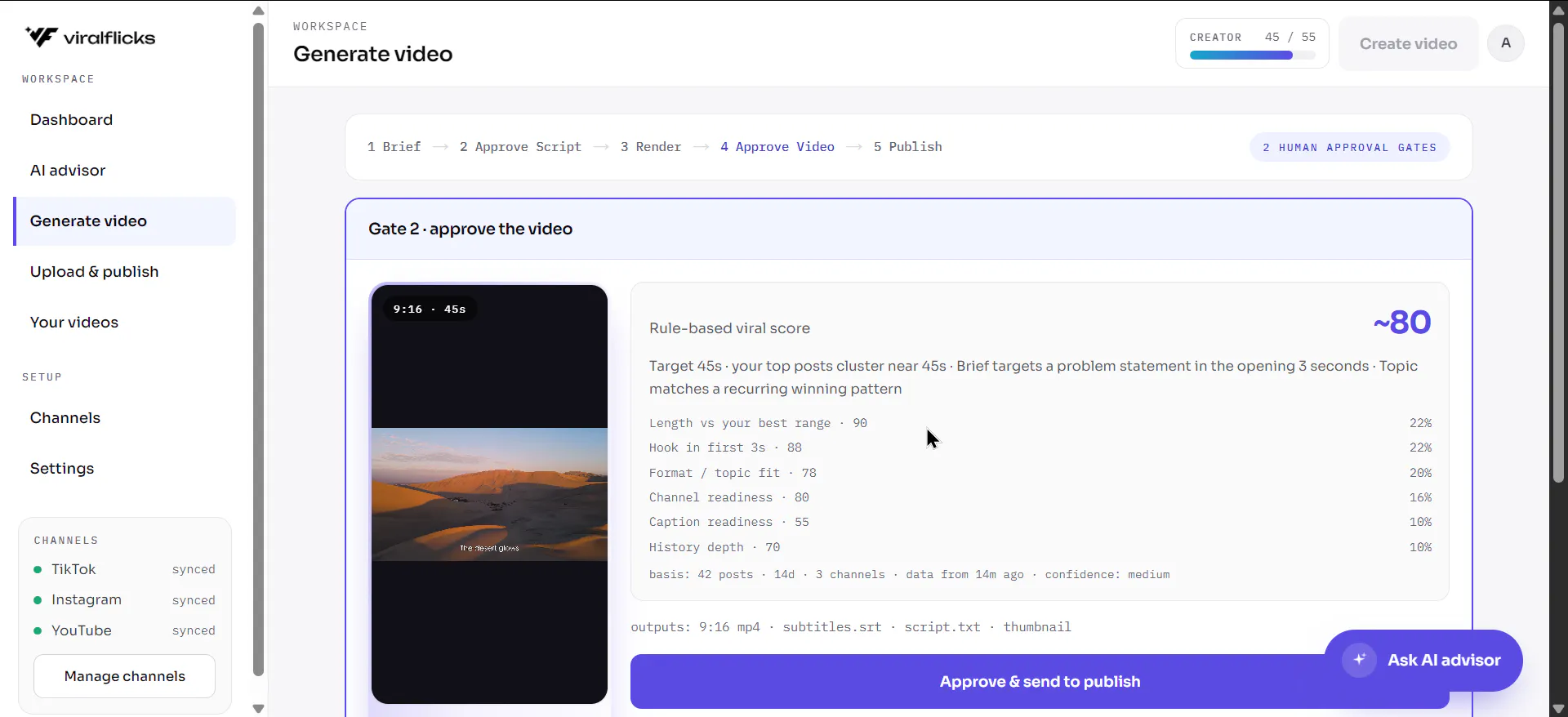Click script.txt in outputs list
The image size is (1568, 717).
coord(942,627)
